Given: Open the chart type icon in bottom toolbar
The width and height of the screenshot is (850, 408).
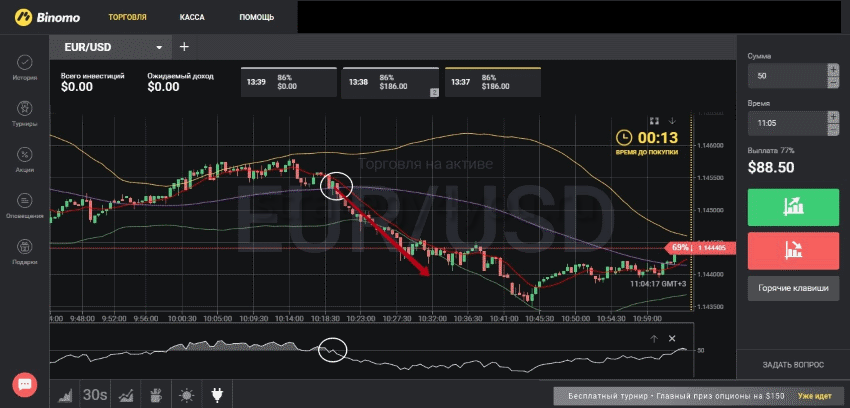Looking at the screenshot, I should [67, 394].
